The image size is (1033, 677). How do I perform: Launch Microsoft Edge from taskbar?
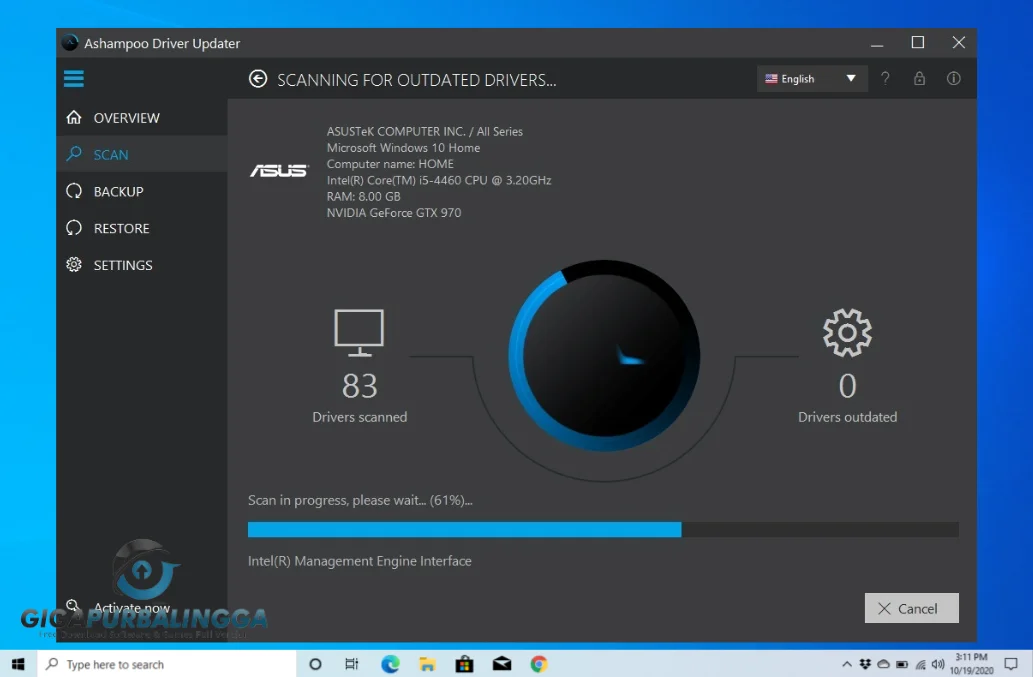[x=390, y=664]
